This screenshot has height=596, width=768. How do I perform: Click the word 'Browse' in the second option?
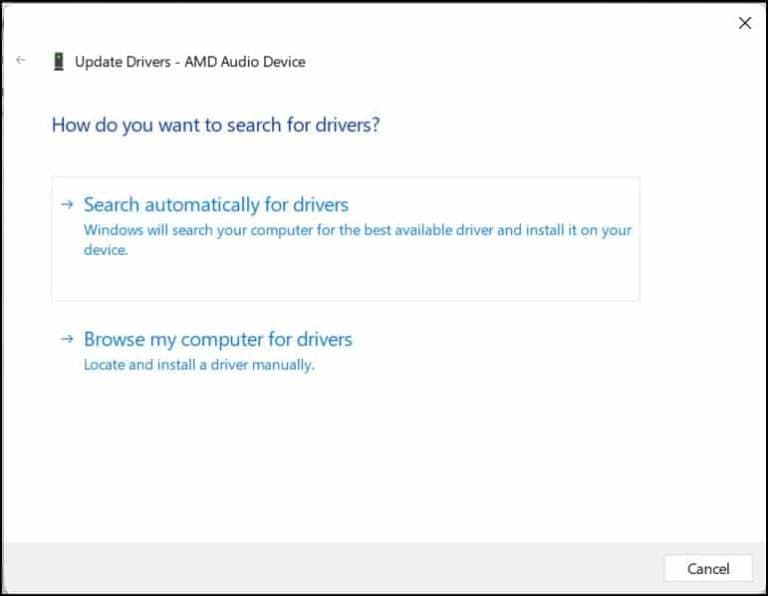114,340
